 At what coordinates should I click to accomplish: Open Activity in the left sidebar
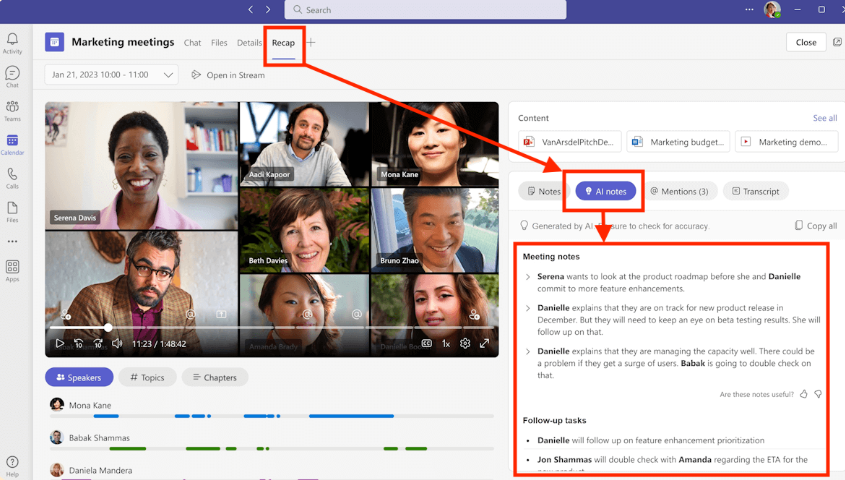12,42
